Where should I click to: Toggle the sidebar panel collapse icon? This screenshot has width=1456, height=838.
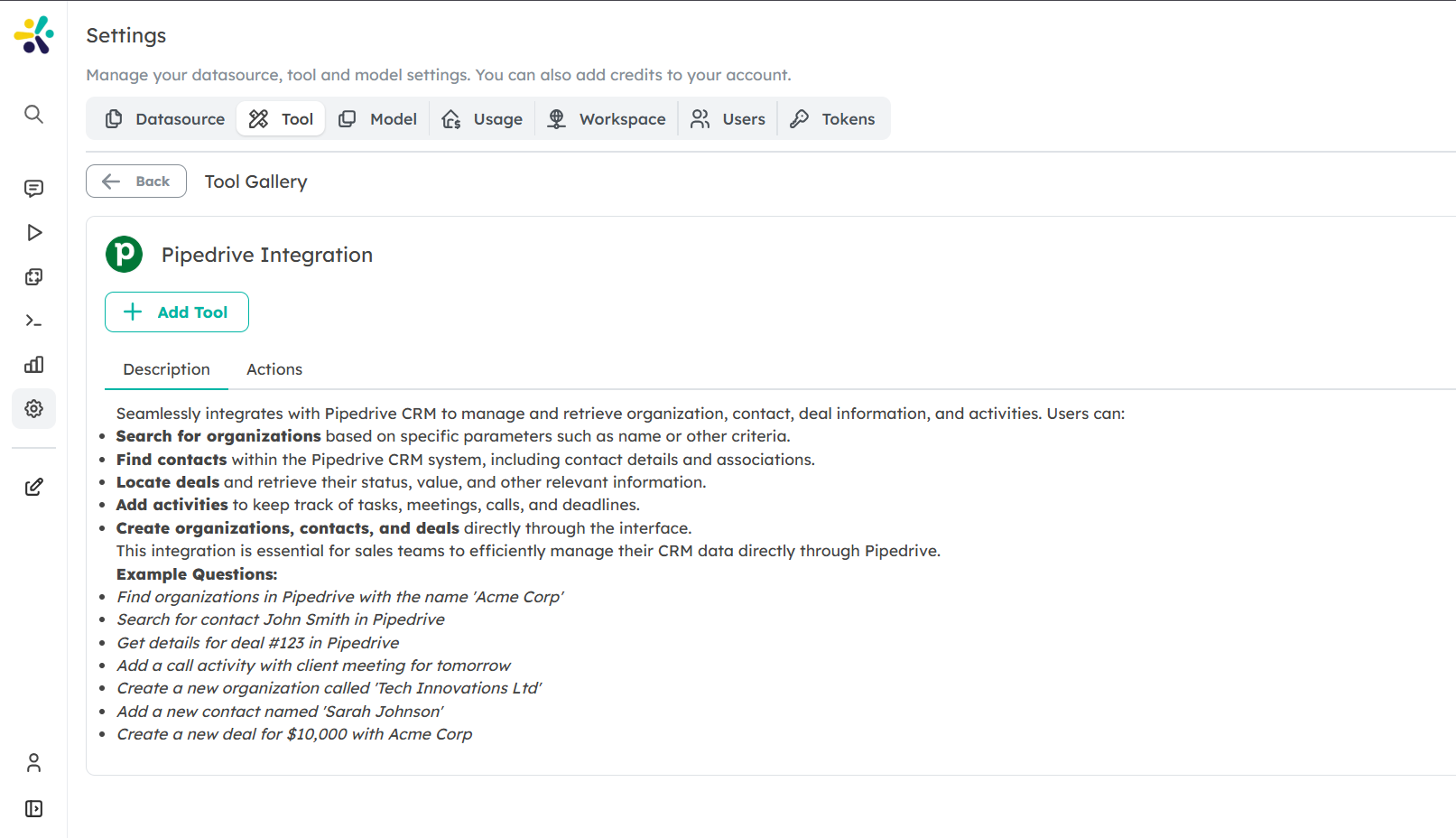33,809
